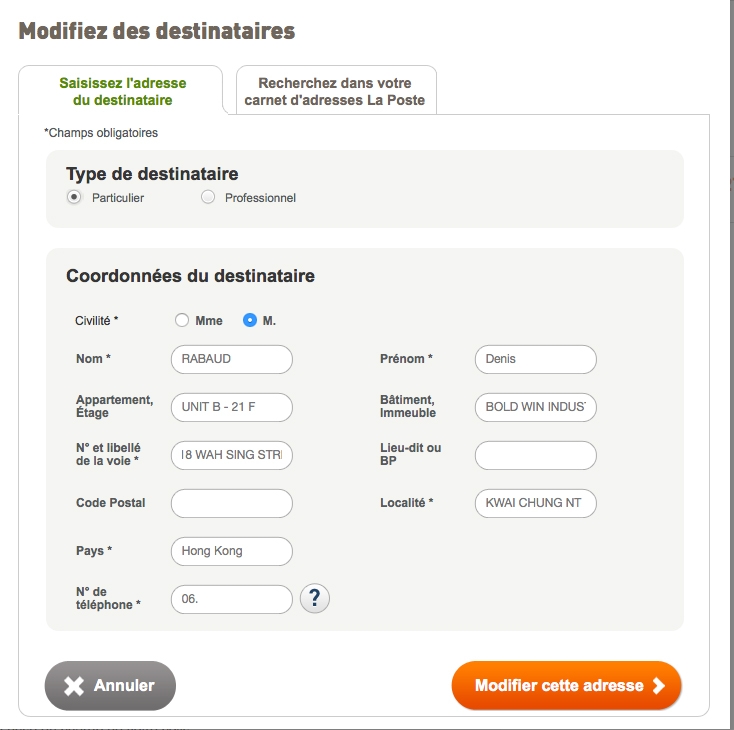Choose M. as civilité
This screenshot has height=730, width=734.
(250, 321)
